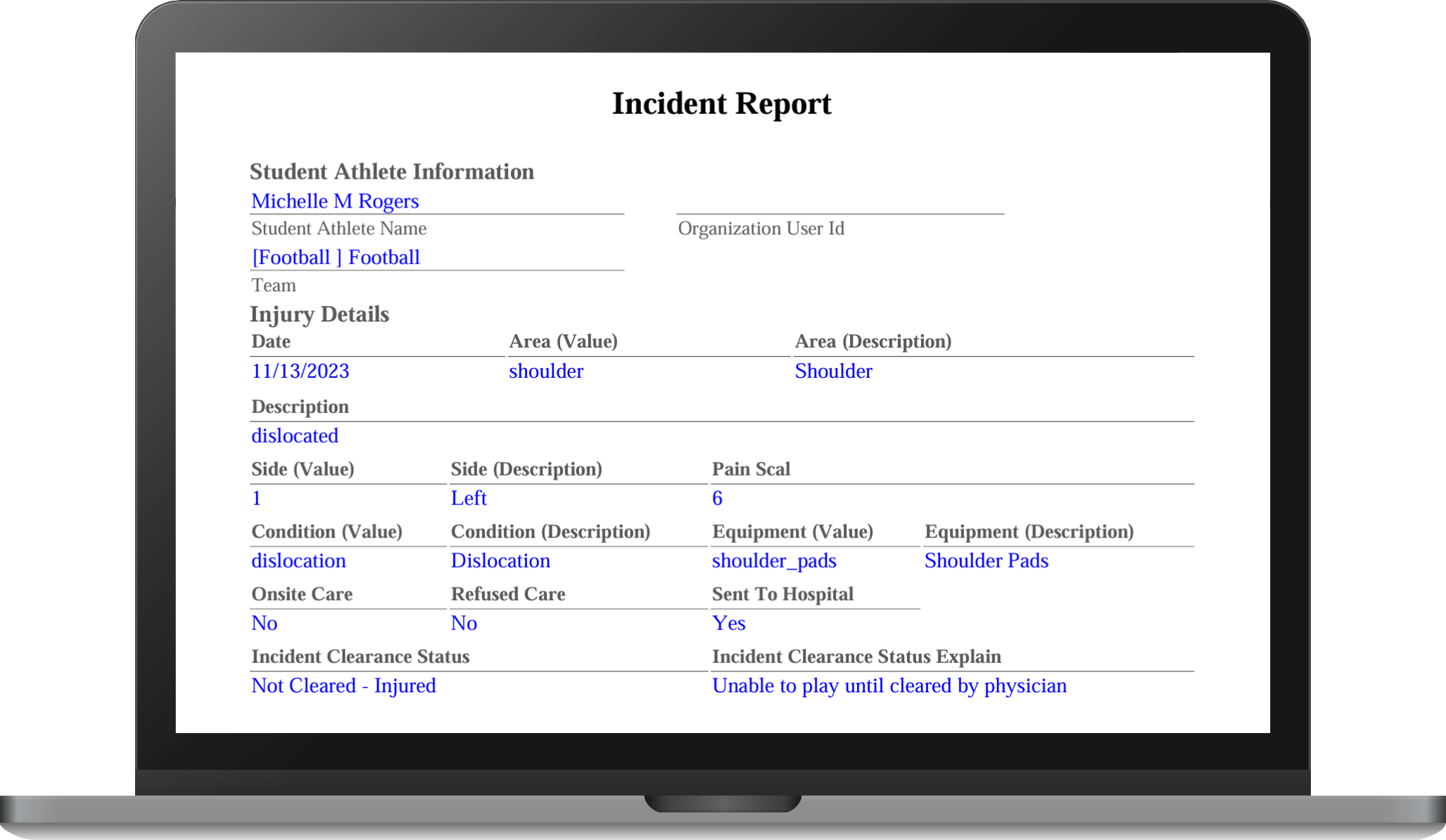Click the date 11/13/2023
The image size is (1446, 840).
pyautogui.click(x=300, y=371)
